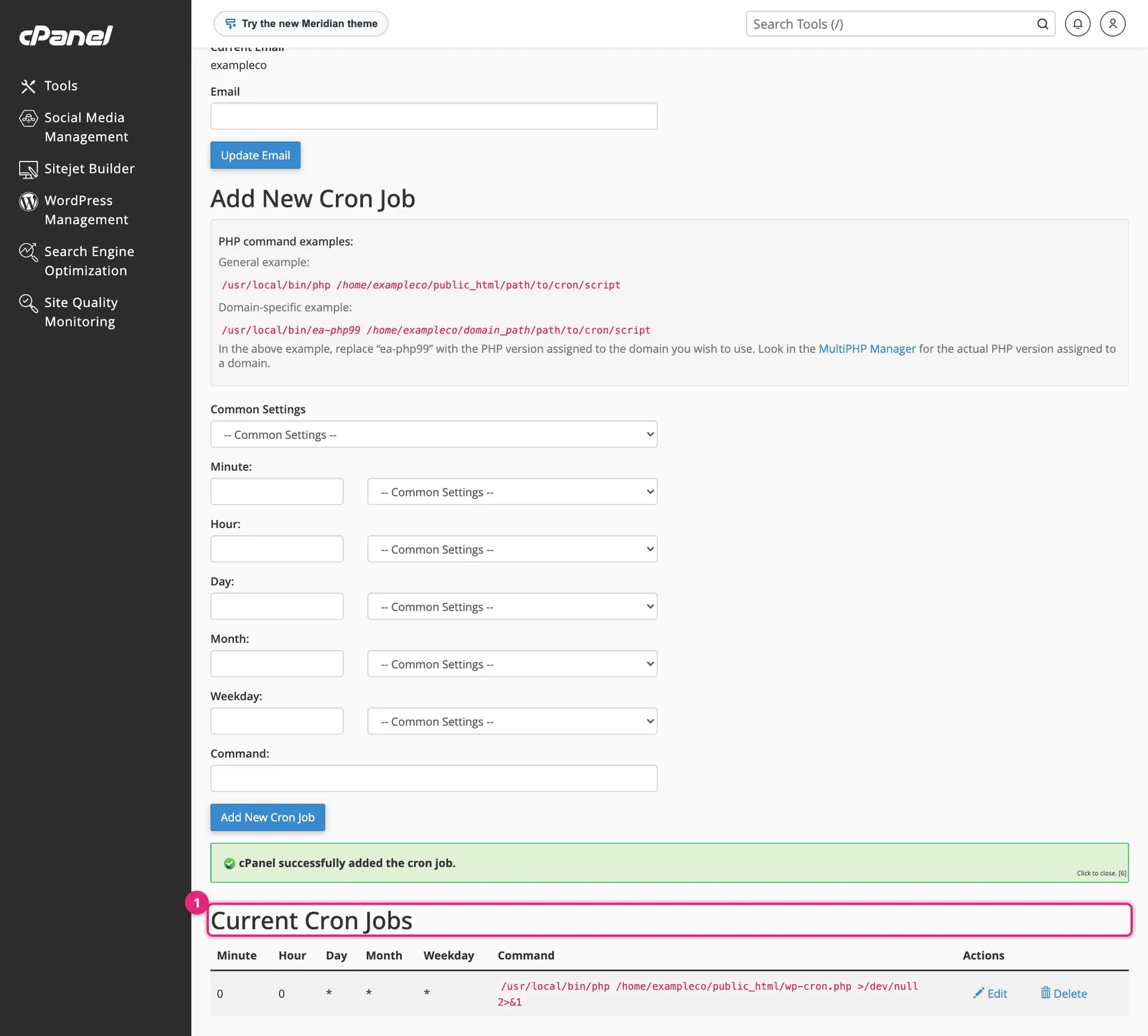The width and height of the screenshot is (1148, 1036).
Task: Open Tools in the sidebar
Action: 61,86
